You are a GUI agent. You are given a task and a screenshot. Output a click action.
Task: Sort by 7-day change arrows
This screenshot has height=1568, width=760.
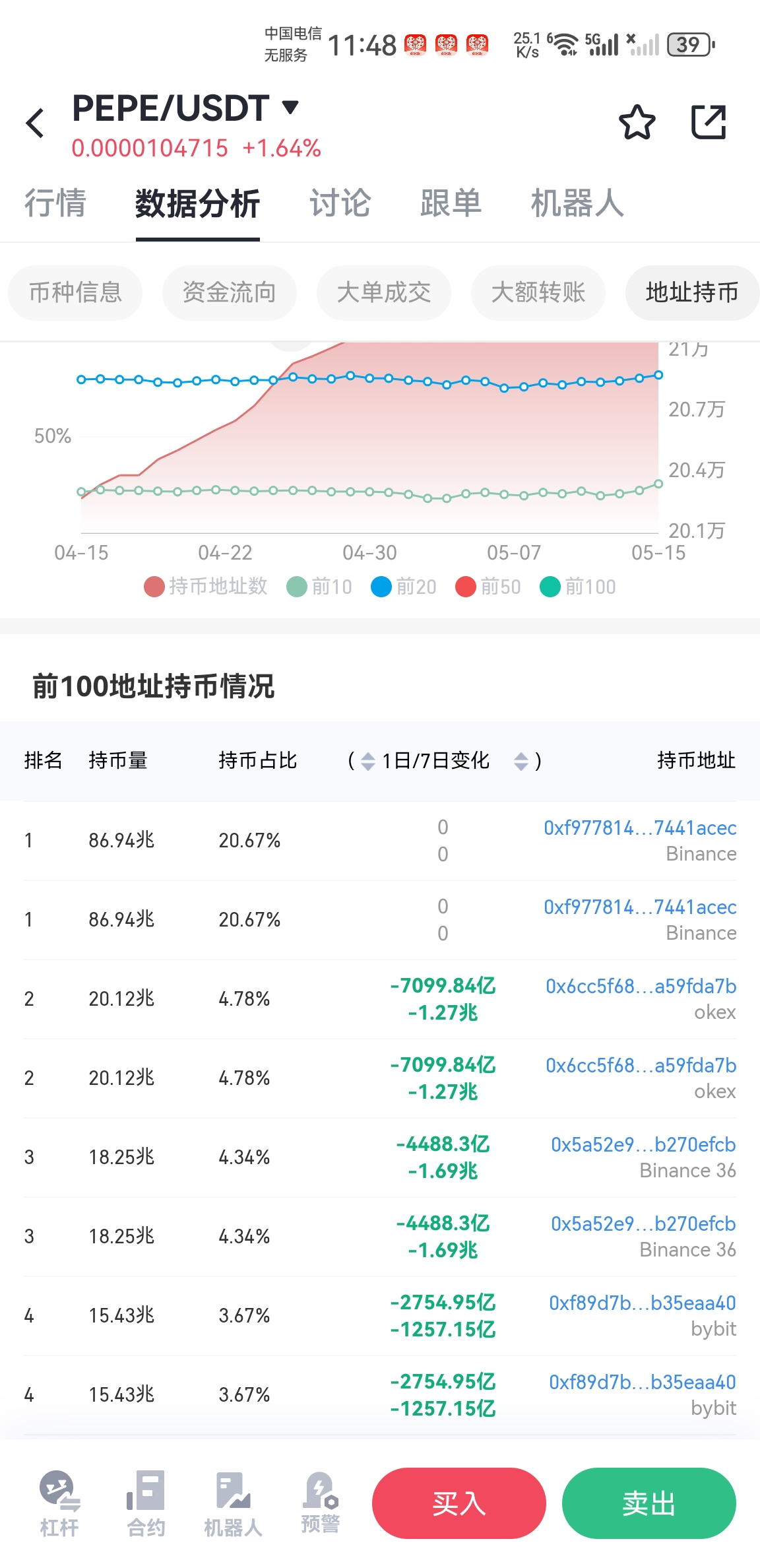coord(521,761)
